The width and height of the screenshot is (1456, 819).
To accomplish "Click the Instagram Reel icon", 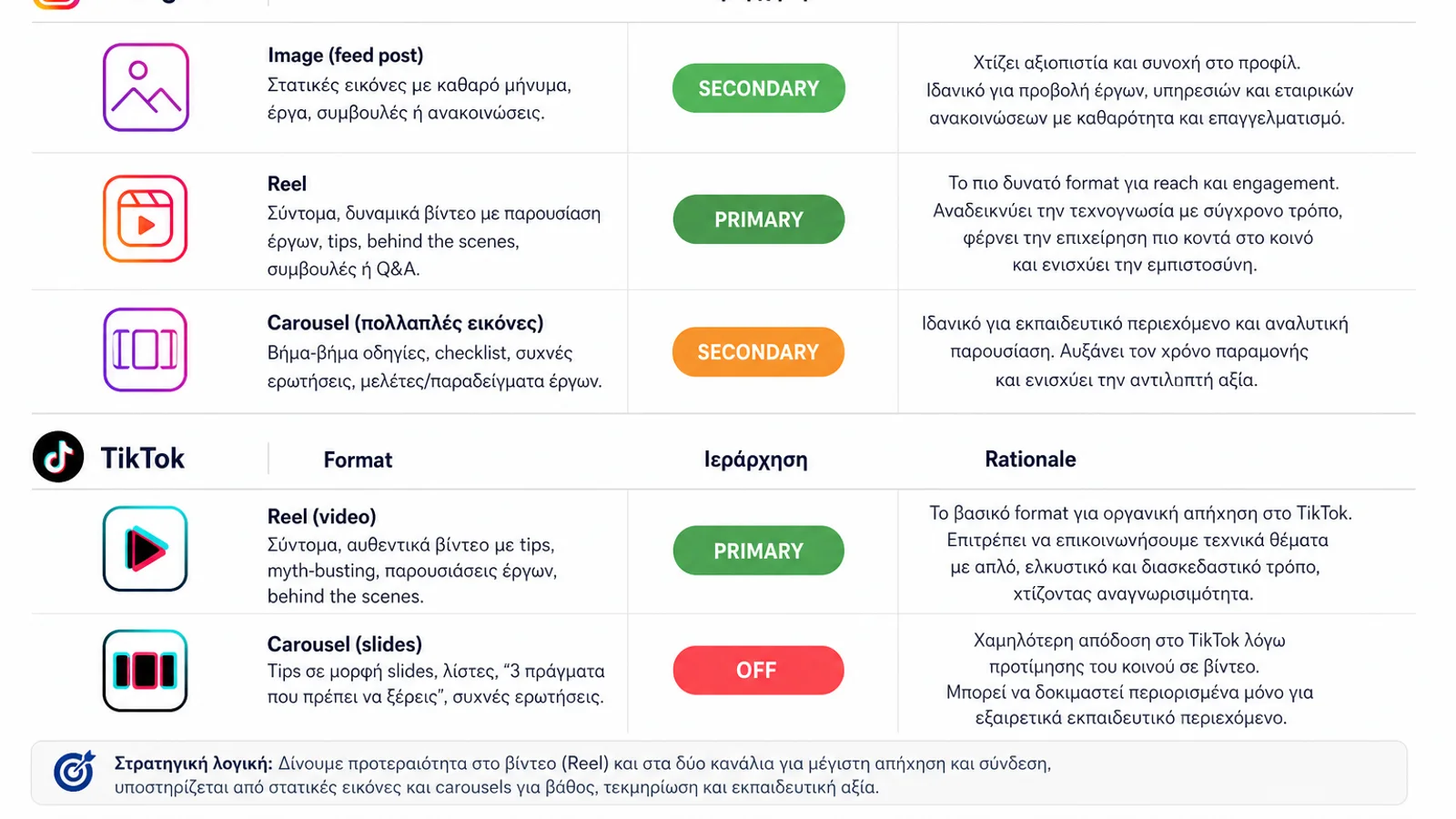I will [x=146, y=219].
